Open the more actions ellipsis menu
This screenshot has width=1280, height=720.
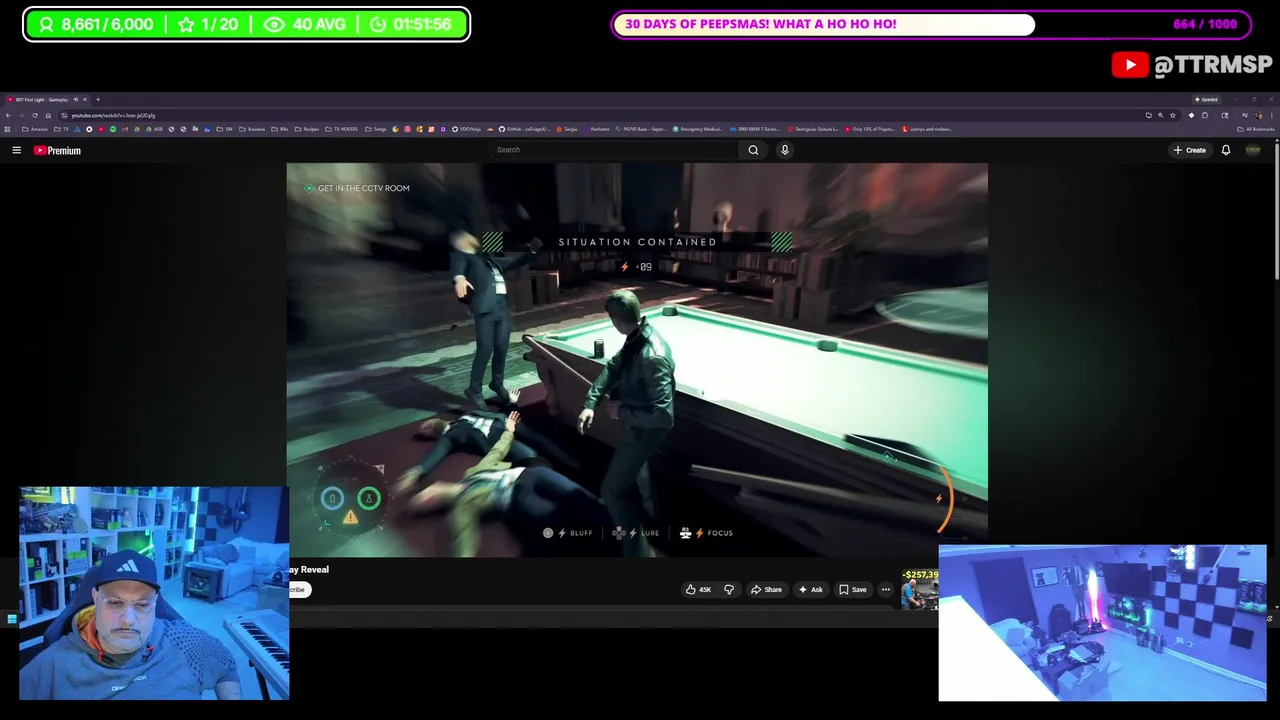pyautogui.click(x=886, y=590)
